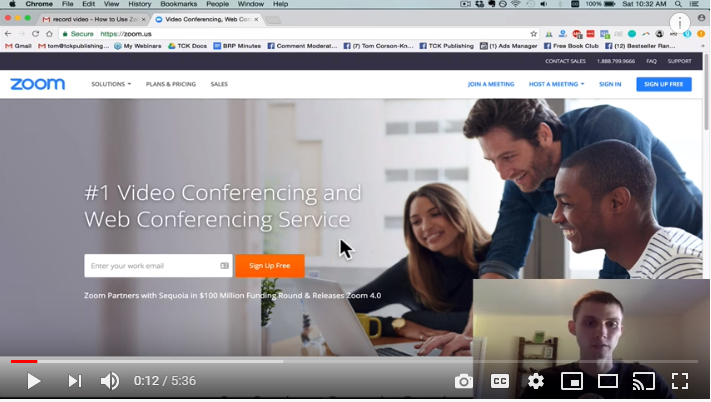
Task: Open the Gmail bookmark
Action: point(18,46)
